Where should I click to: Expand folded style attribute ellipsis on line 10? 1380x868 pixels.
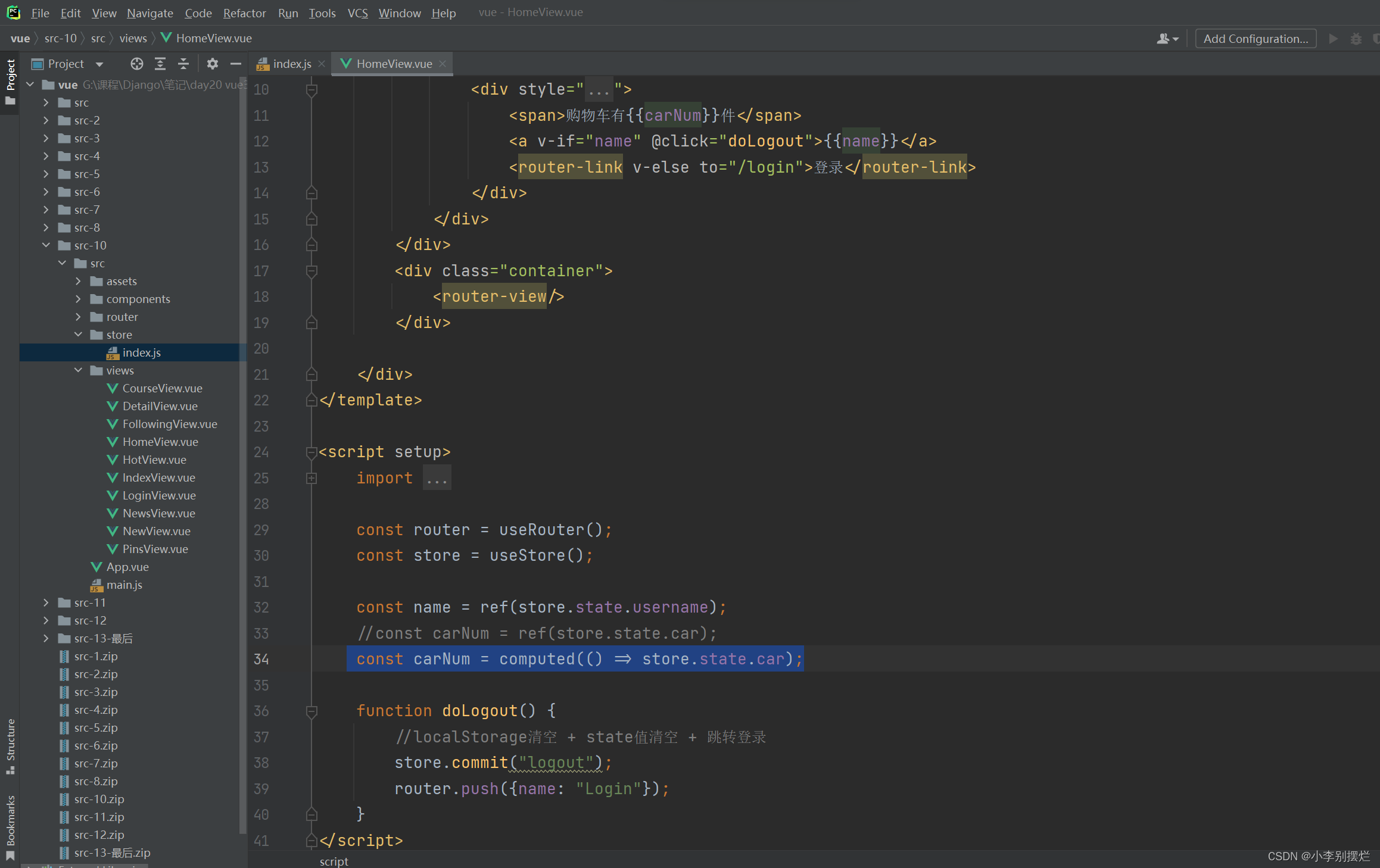click(599, 90)
